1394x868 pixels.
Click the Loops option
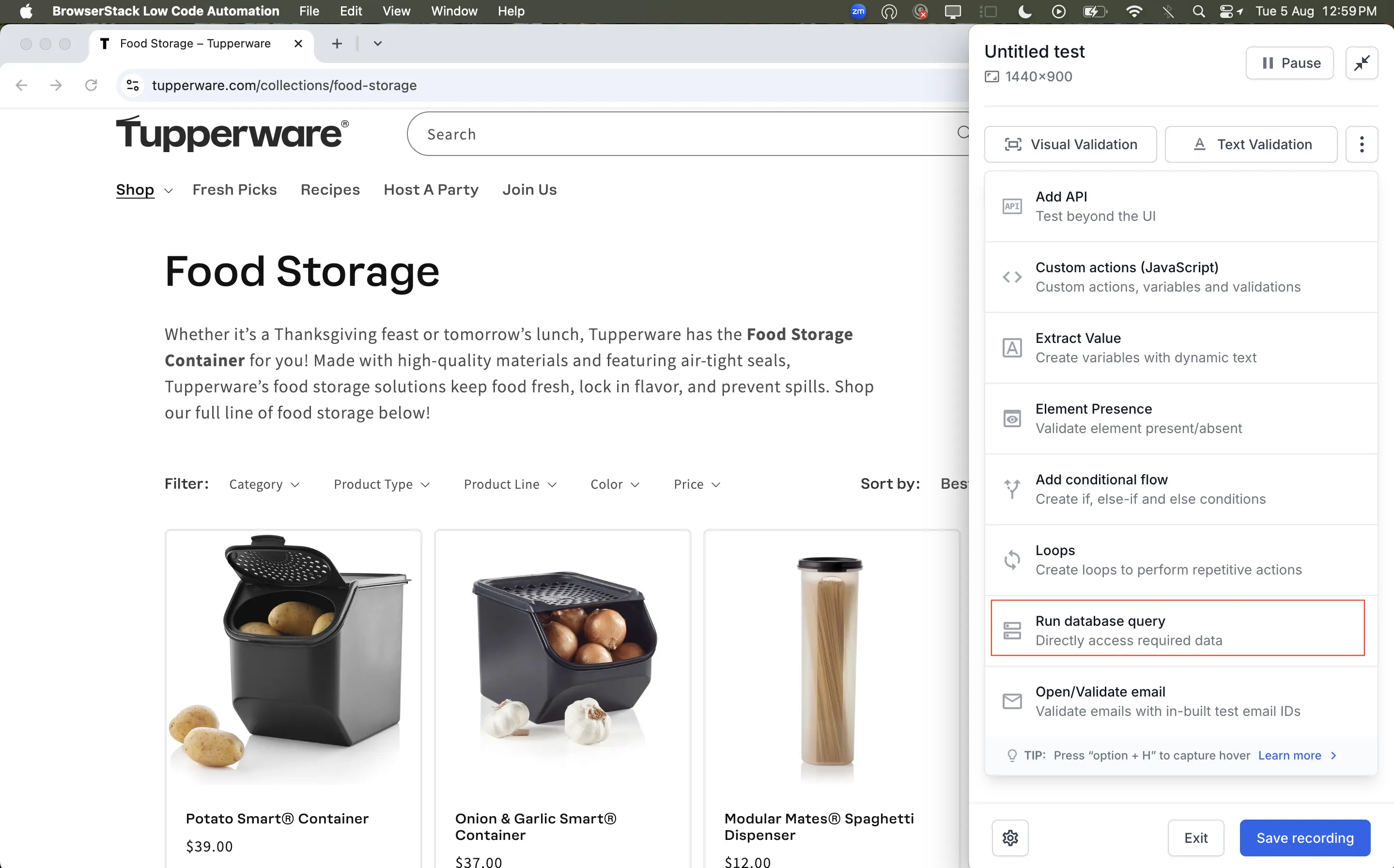[x=1180, y=560]
